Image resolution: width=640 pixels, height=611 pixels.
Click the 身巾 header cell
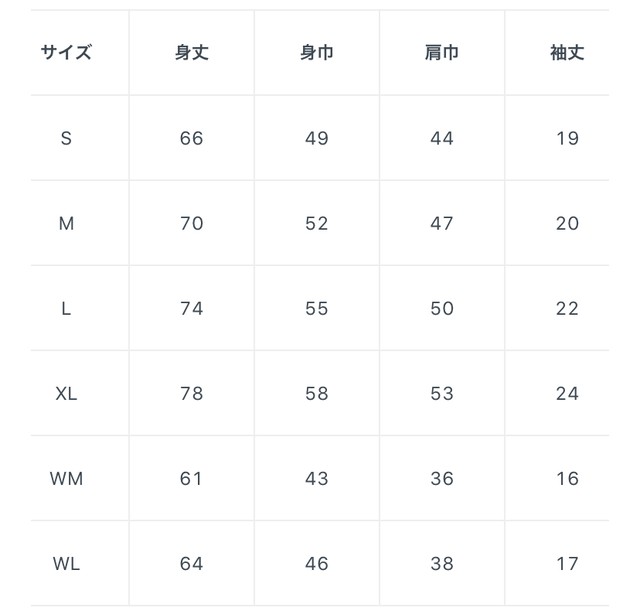coord(317,53)
